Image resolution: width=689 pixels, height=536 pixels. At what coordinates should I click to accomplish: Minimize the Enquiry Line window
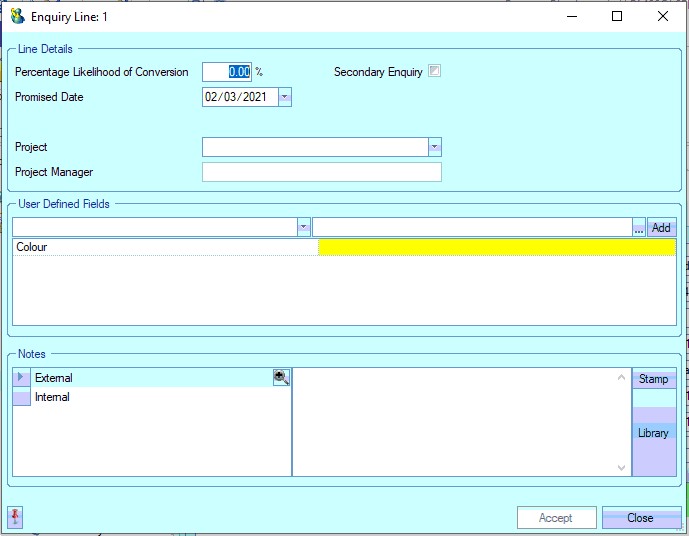pos(571,16)
